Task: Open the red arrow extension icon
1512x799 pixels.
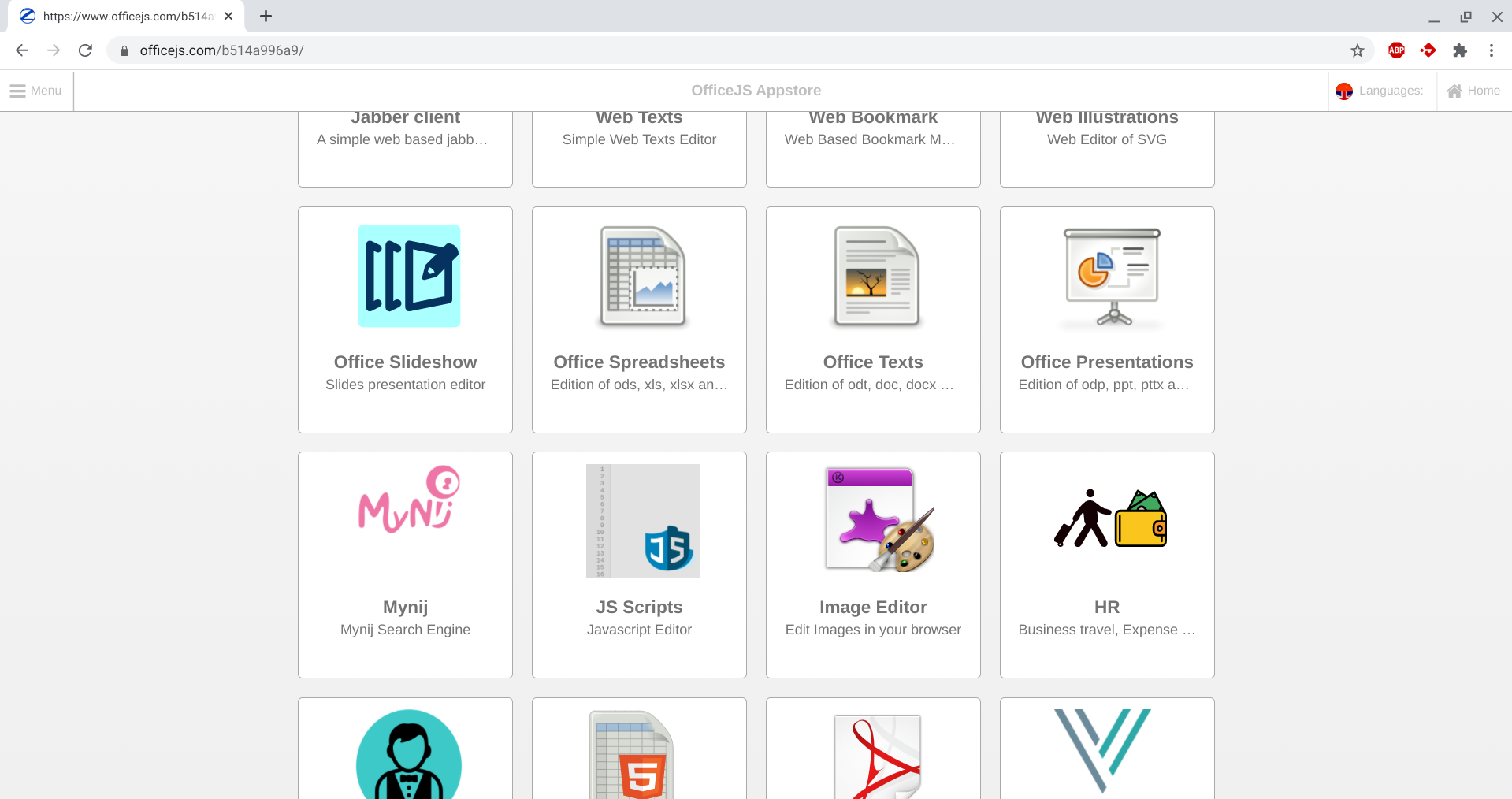Action: [x=1428, y=50]
